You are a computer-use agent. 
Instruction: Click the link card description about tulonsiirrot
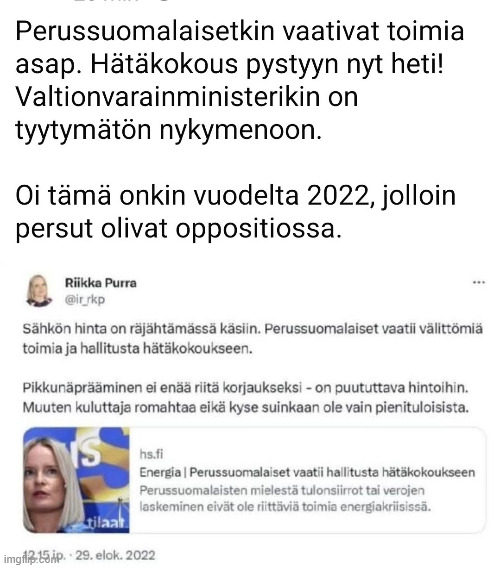(286, 498)
